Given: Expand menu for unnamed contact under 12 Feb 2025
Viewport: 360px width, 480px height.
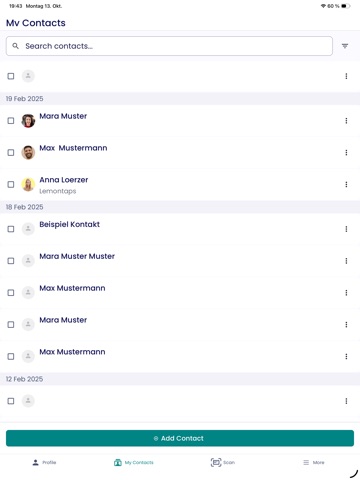Looking at the screenshot, I should (346, 401).
